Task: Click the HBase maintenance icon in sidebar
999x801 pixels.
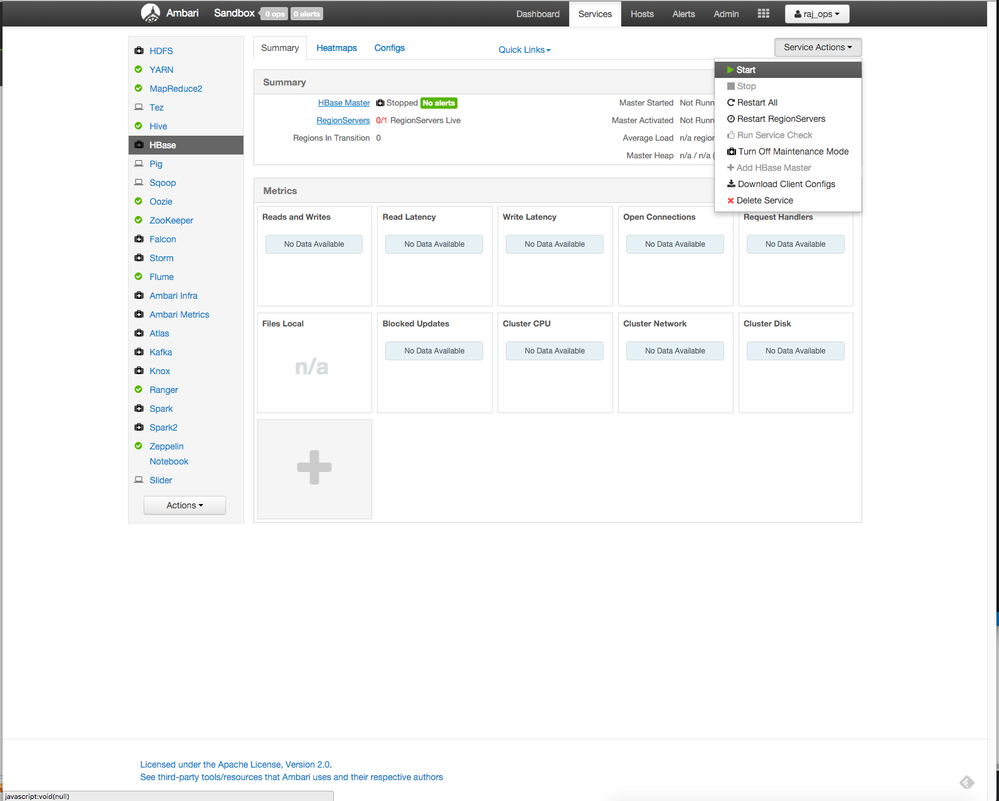Action: (138, 145)
